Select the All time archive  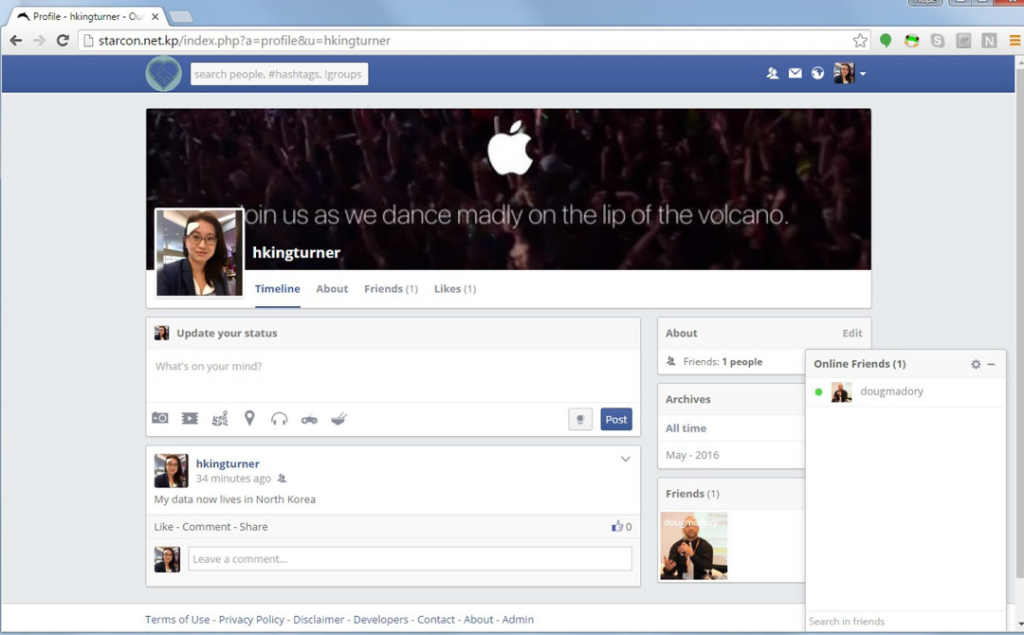[x=686, y=429]
